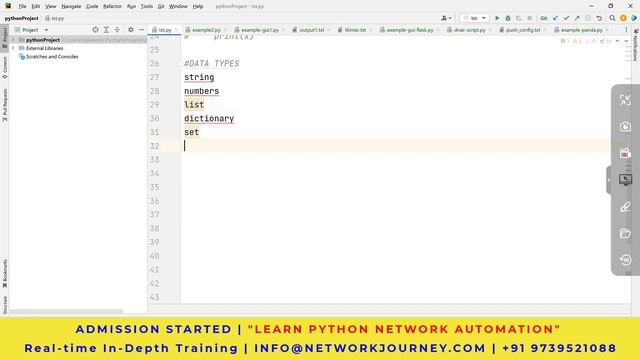
Task: Close the tst.py editor tab
Action: (176, 30)
